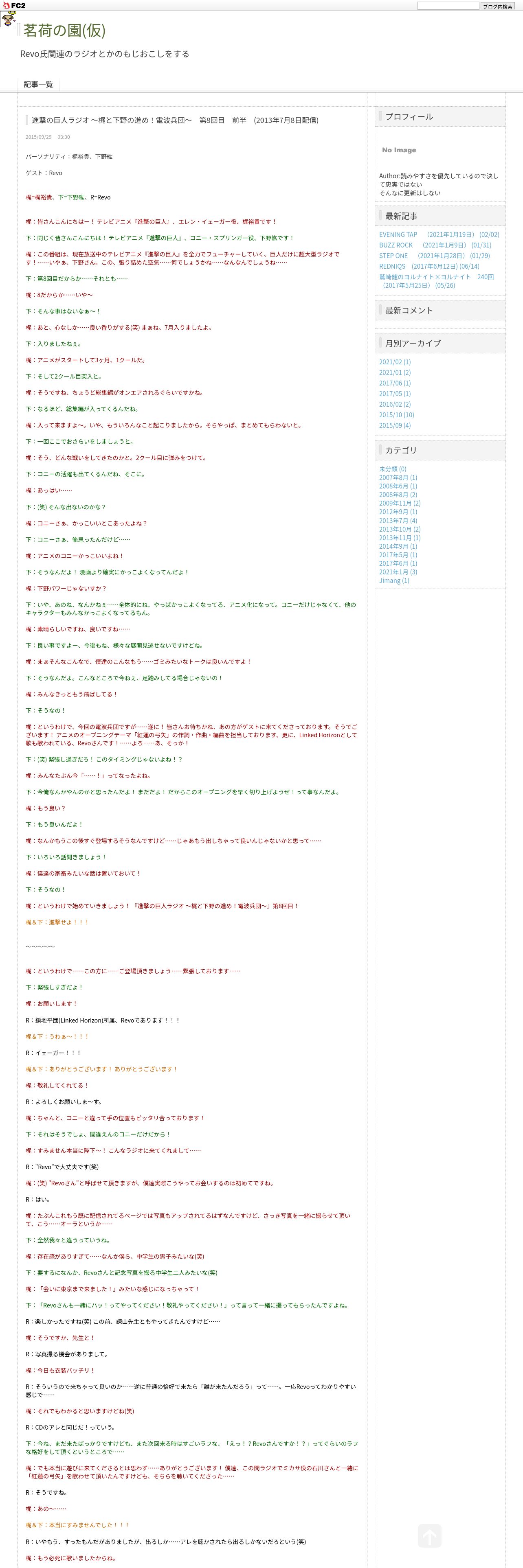
Task: Open the 2017/06 (1) monthly archive
Action: coord(395,383)
